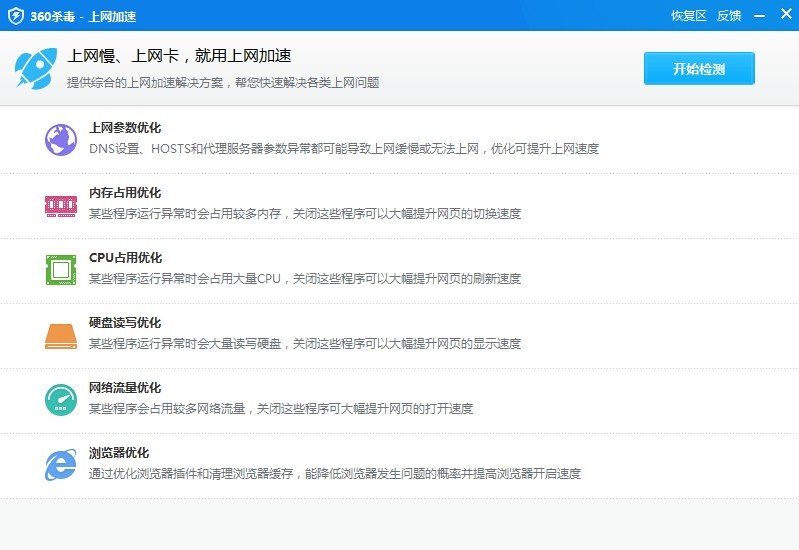Minimize the 360杀毒 window
Screen dimensions: 799x550
pos(759,16)
